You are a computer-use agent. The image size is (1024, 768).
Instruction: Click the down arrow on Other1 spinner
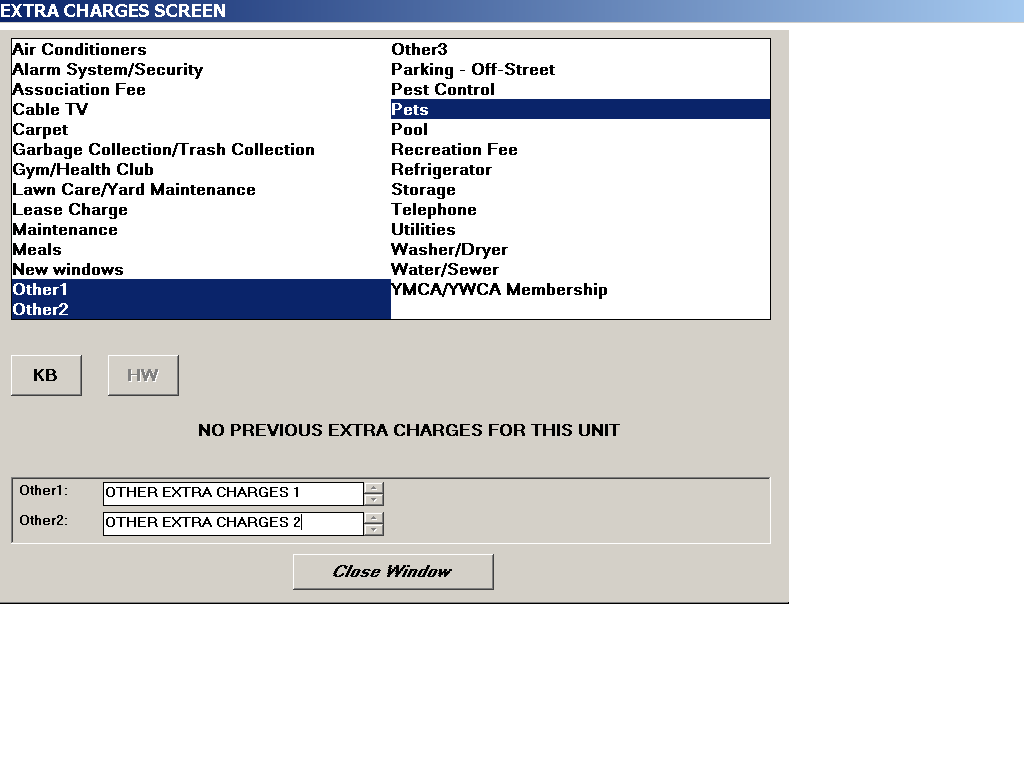[374, 499]
